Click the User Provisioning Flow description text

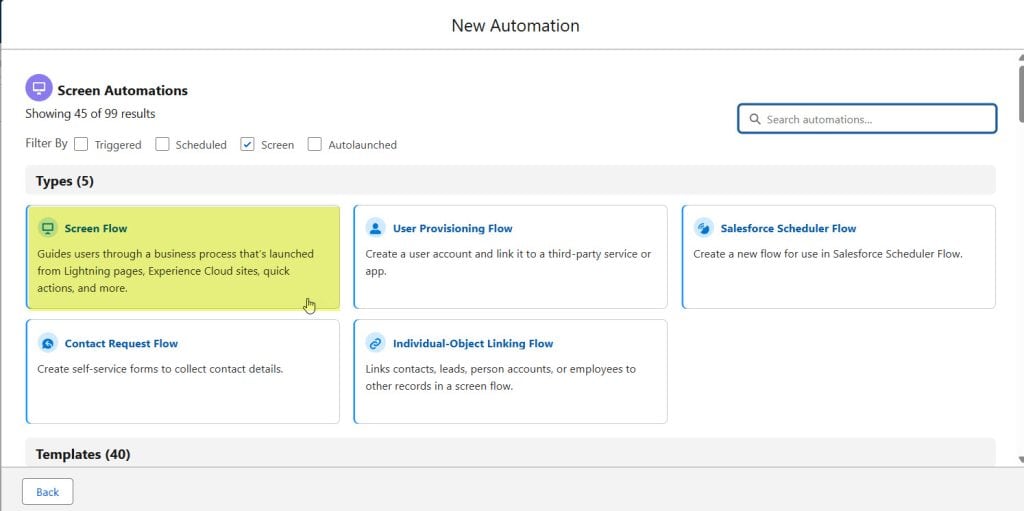[508, 262]
